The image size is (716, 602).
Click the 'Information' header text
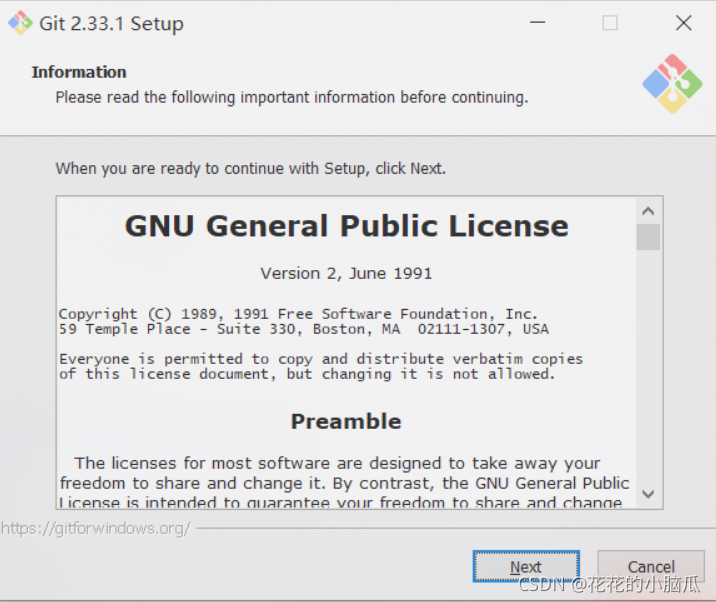pyautogui.click(x=79, y=72)
